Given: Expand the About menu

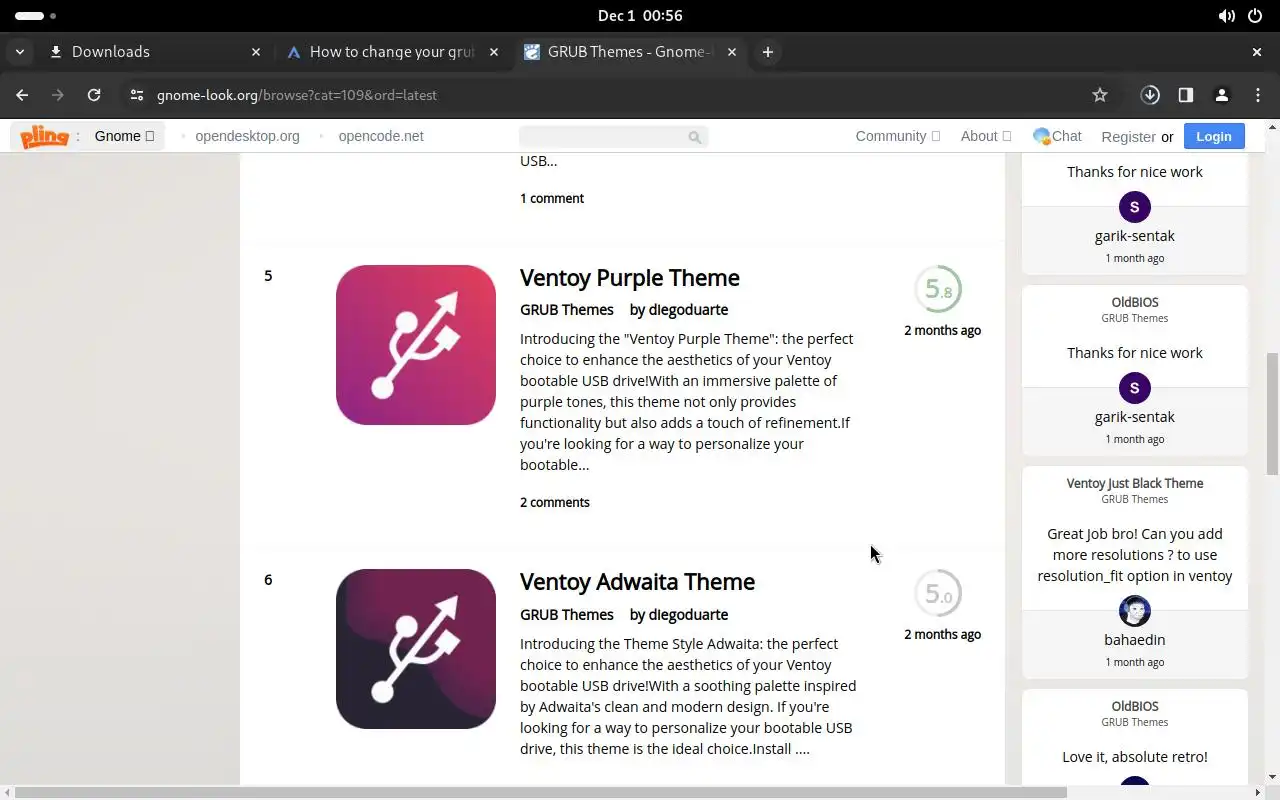Looking at the screenshot, I should pos(986,136).
